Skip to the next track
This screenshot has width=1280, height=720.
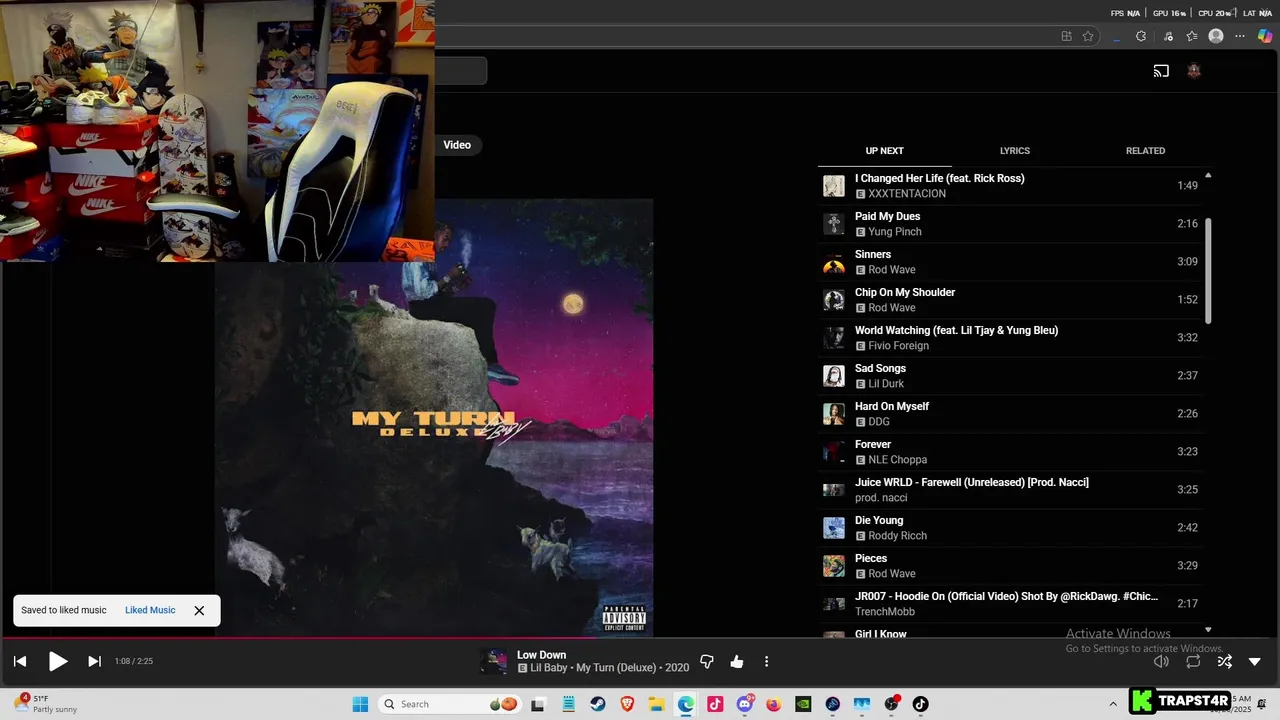[95, 661]
